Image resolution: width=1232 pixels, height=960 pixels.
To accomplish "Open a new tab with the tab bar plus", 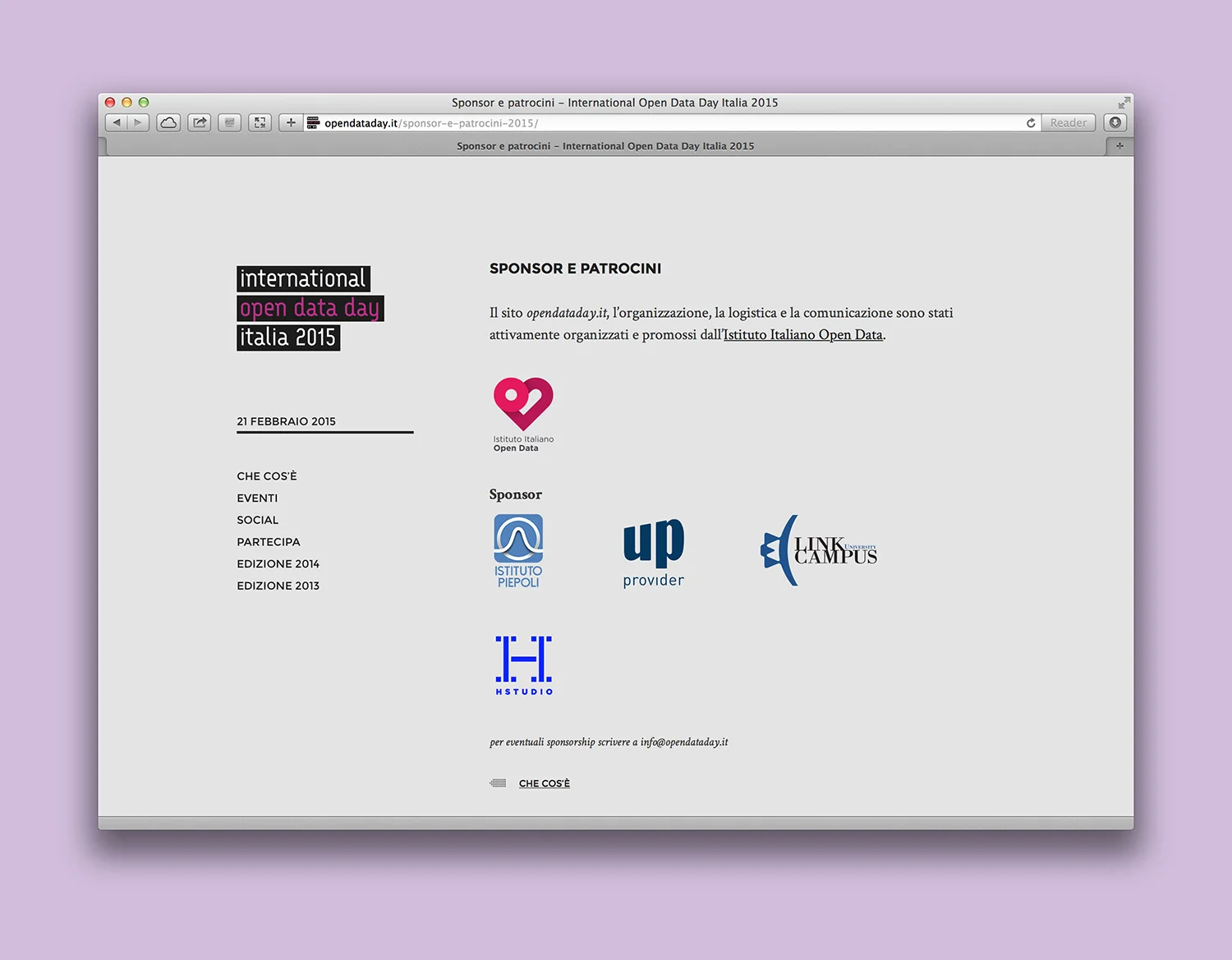I will [x=1119, y=146].
